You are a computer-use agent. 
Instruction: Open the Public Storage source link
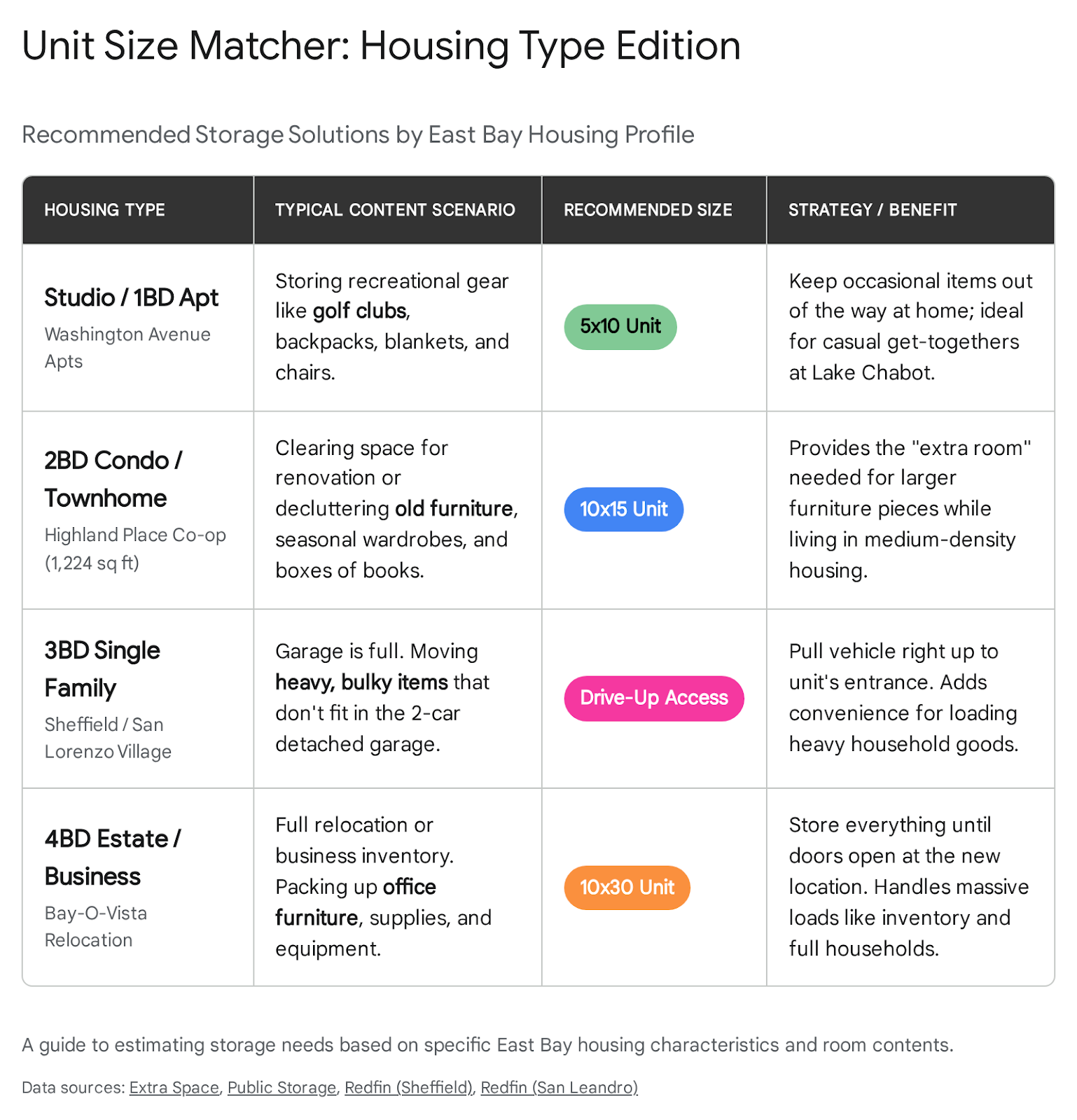pos(282,1087)
